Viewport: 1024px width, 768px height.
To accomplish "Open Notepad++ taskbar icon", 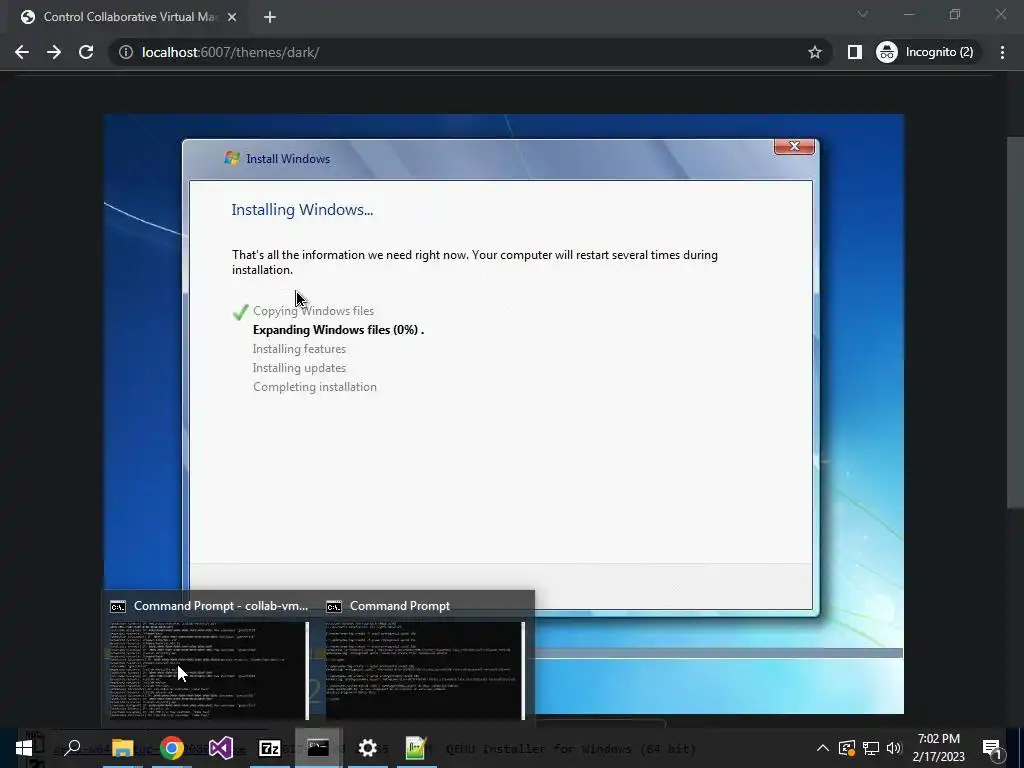I will coord(416,748).
